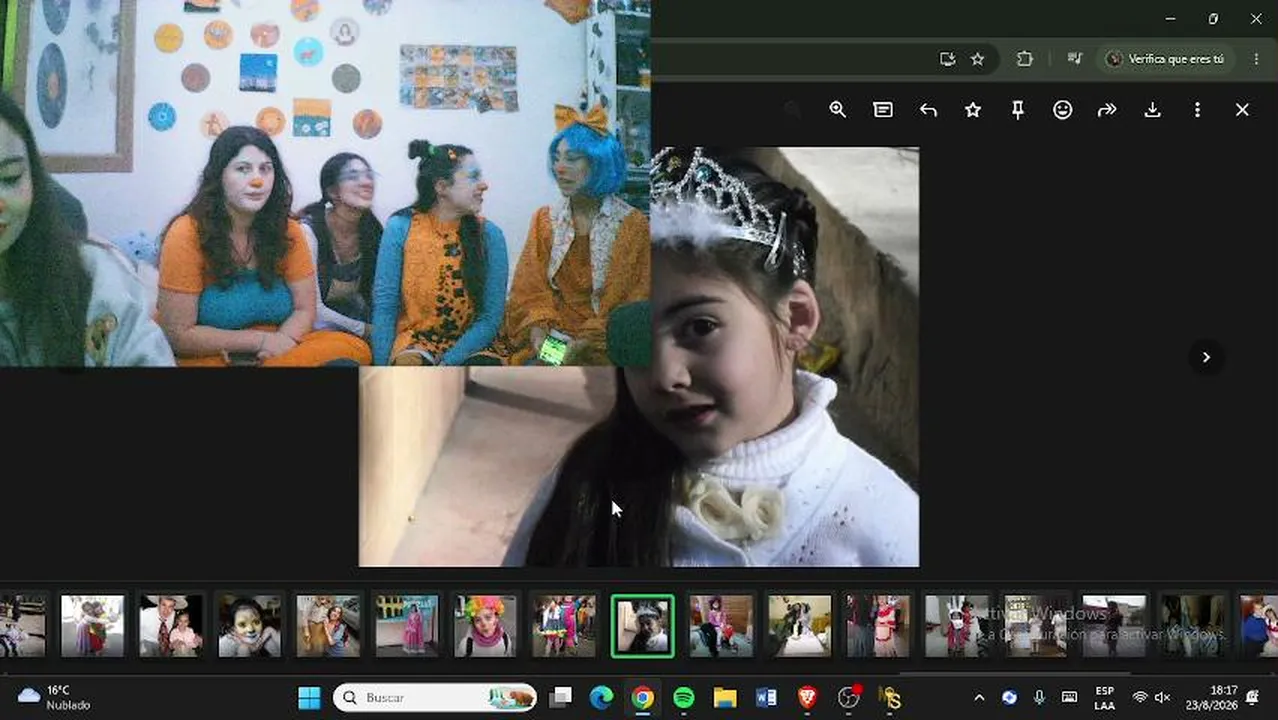Click the Buscar taskbar search box
1278x720 pixels.
point(435,697)
